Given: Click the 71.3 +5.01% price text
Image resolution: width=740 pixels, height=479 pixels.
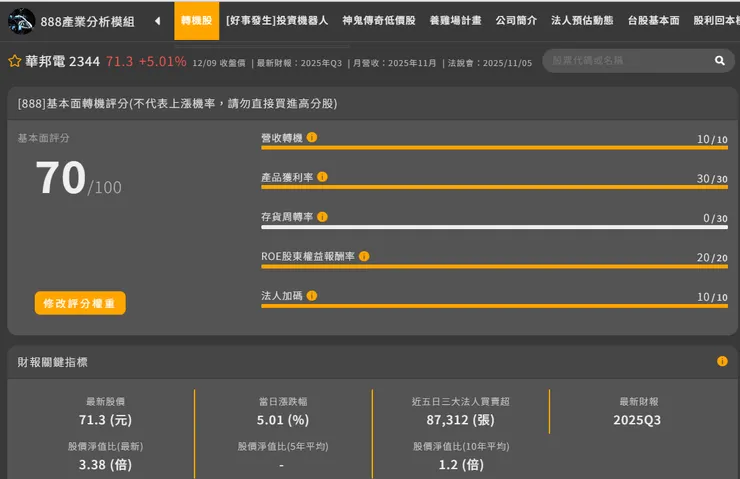Looking at the screenshot, I should [x=146, y=61].
